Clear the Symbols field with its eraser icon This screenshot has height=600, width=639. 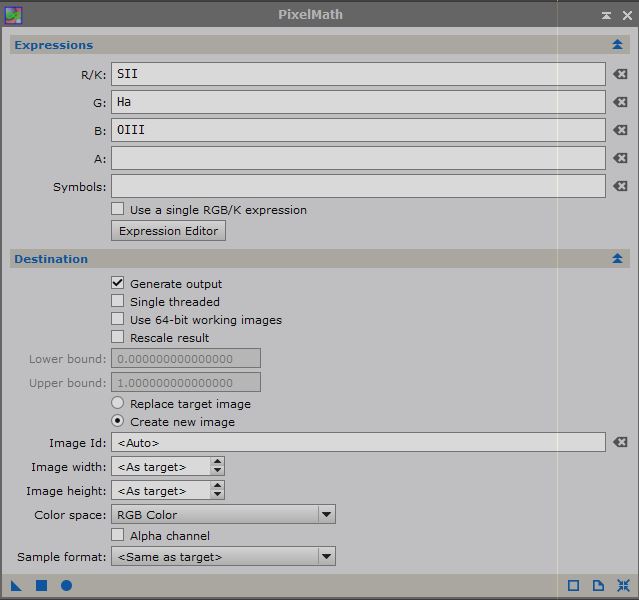tap(620, 186)
